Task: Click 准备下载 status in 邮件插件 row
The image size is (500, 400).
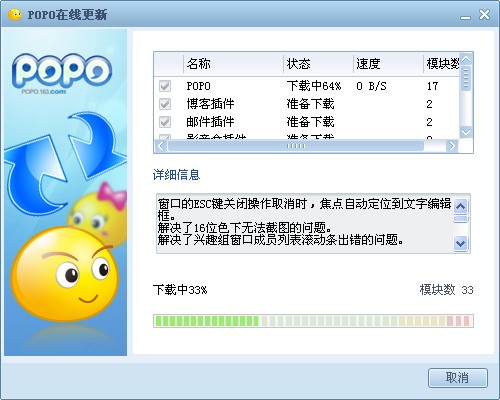Action: pyautogui.click(x=310, y=122)
